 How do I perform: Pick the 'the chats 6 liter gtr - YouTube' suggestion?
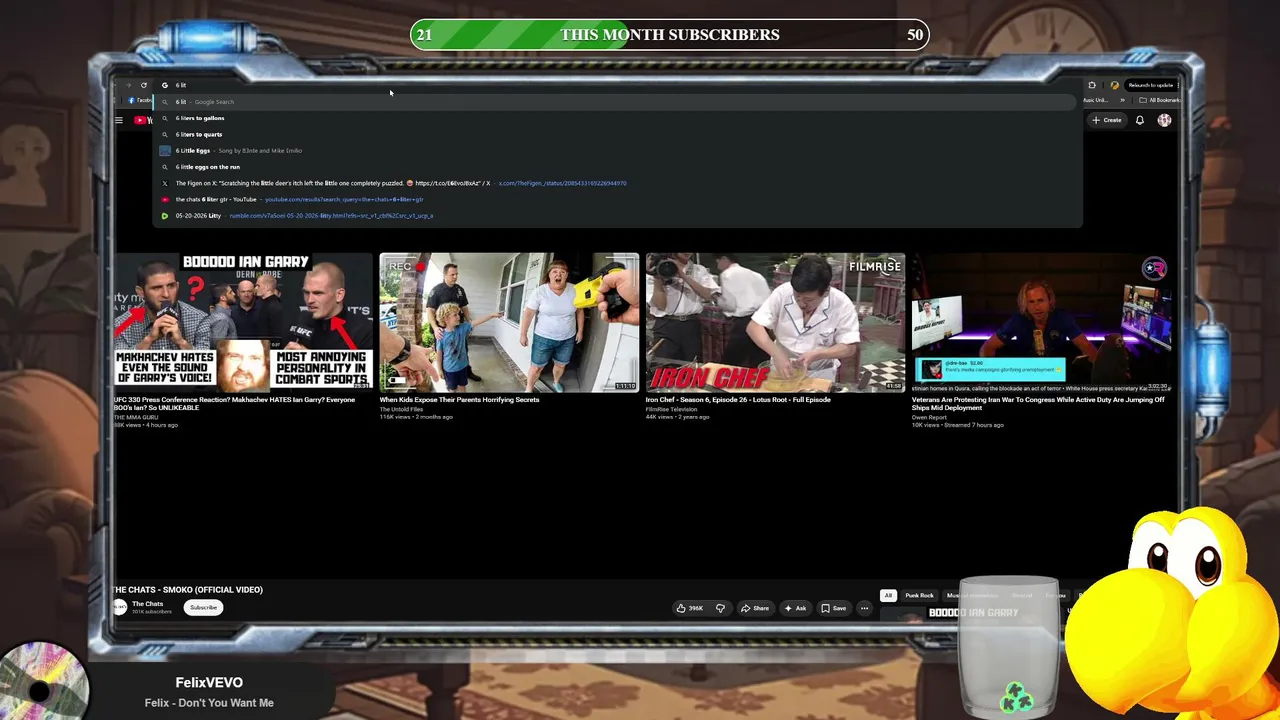tap(618, 199)
